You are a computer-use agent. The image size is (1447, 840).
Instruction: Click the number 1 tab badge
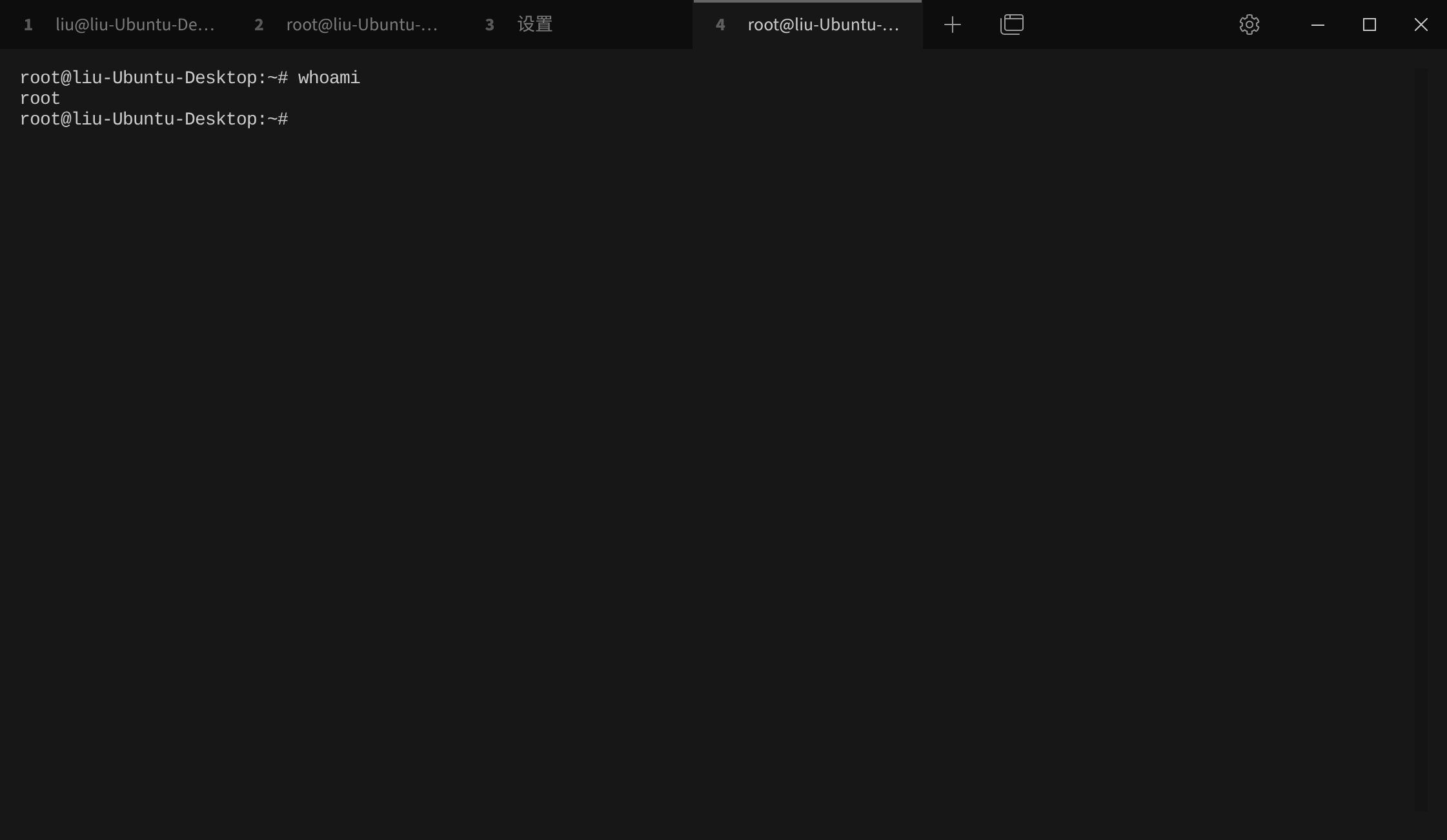[28, 25]
